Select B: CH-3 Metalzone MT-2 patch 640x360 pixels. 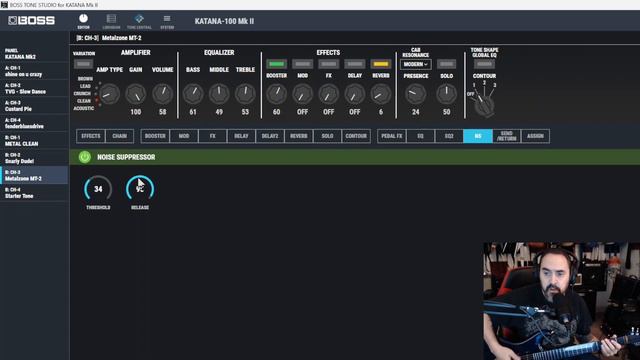(34, 176)
